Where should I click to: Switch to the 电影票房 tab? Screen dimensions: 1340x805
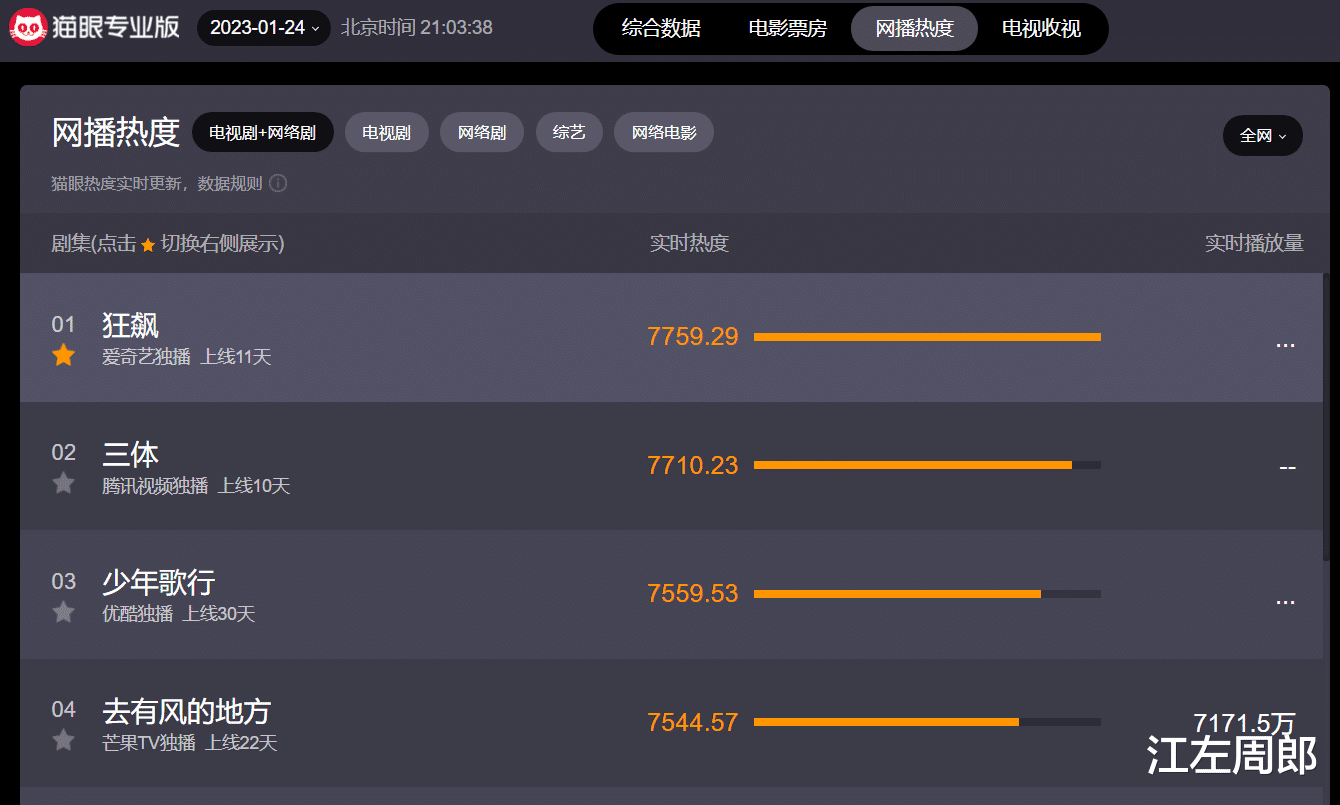pyautogui.click(x=788, y=28)
